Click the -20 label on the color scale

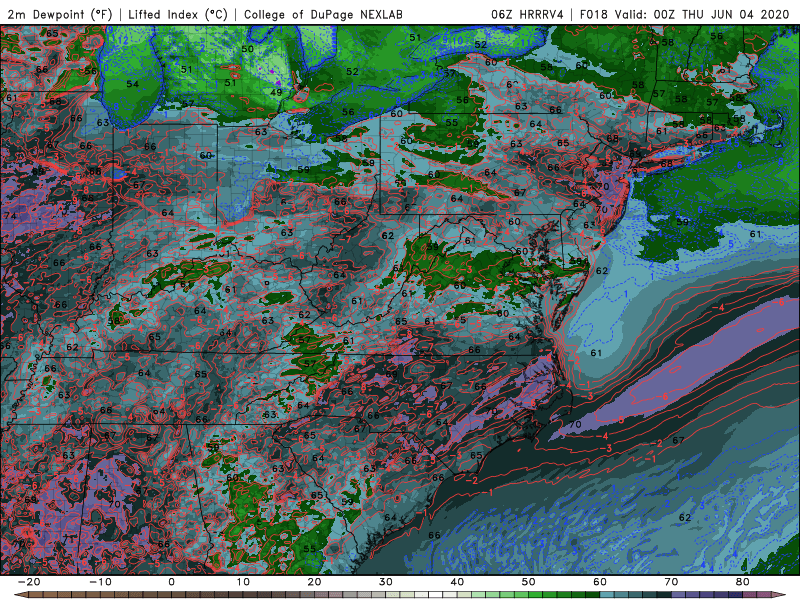[x=29, y=582]
